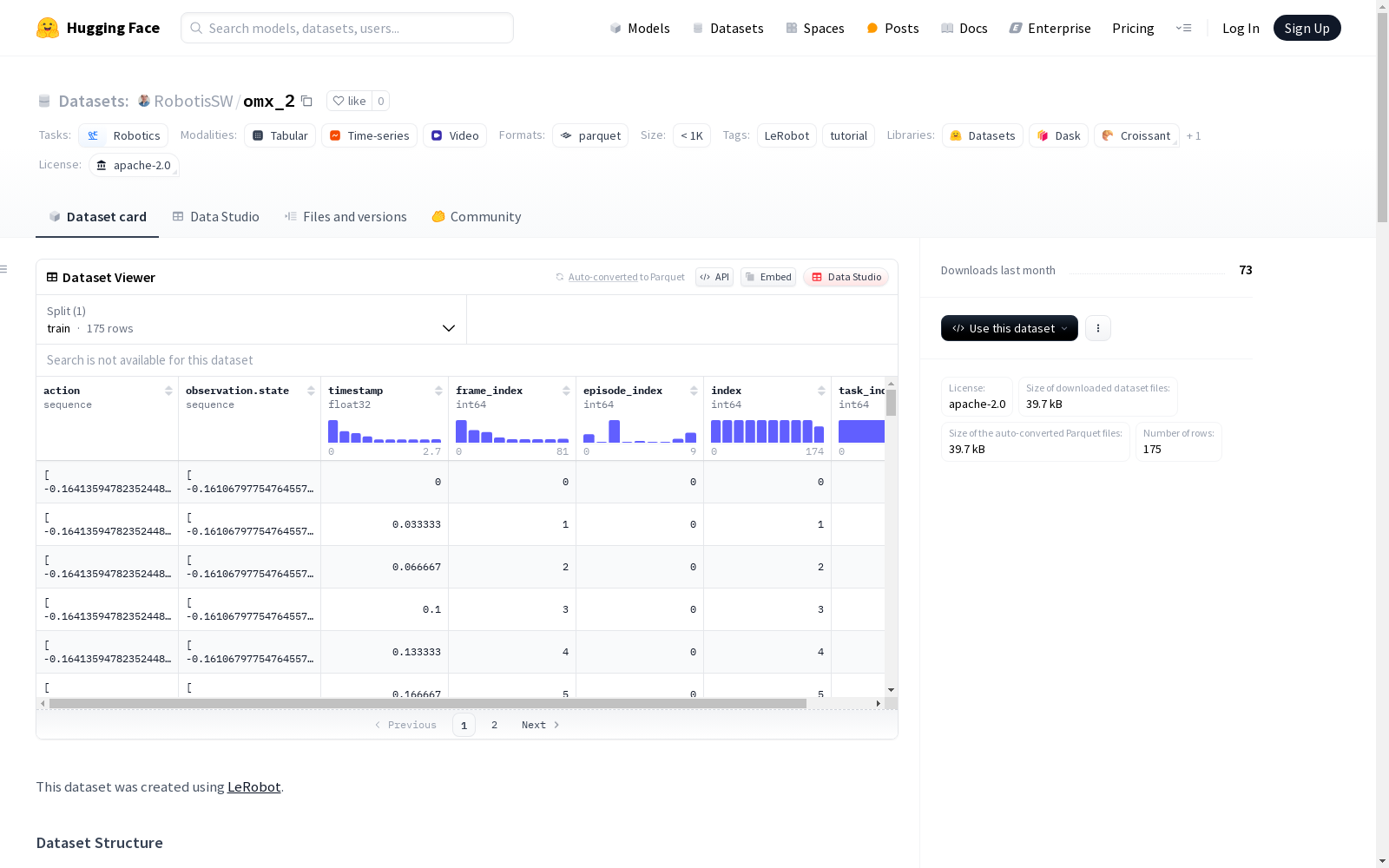Go to the Previous page

pyautogui.click(x=405, y=725)
